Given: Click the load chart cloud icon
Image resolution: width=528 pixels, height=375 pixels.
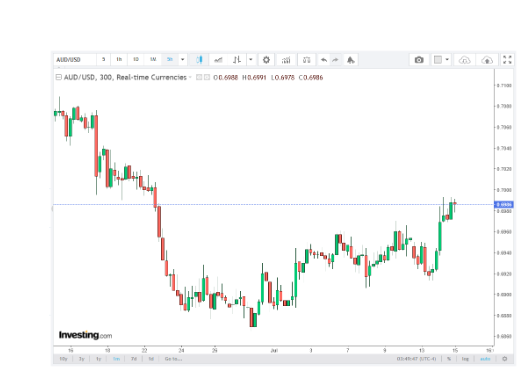Looking at the screenshot, I should click(465, 60).
